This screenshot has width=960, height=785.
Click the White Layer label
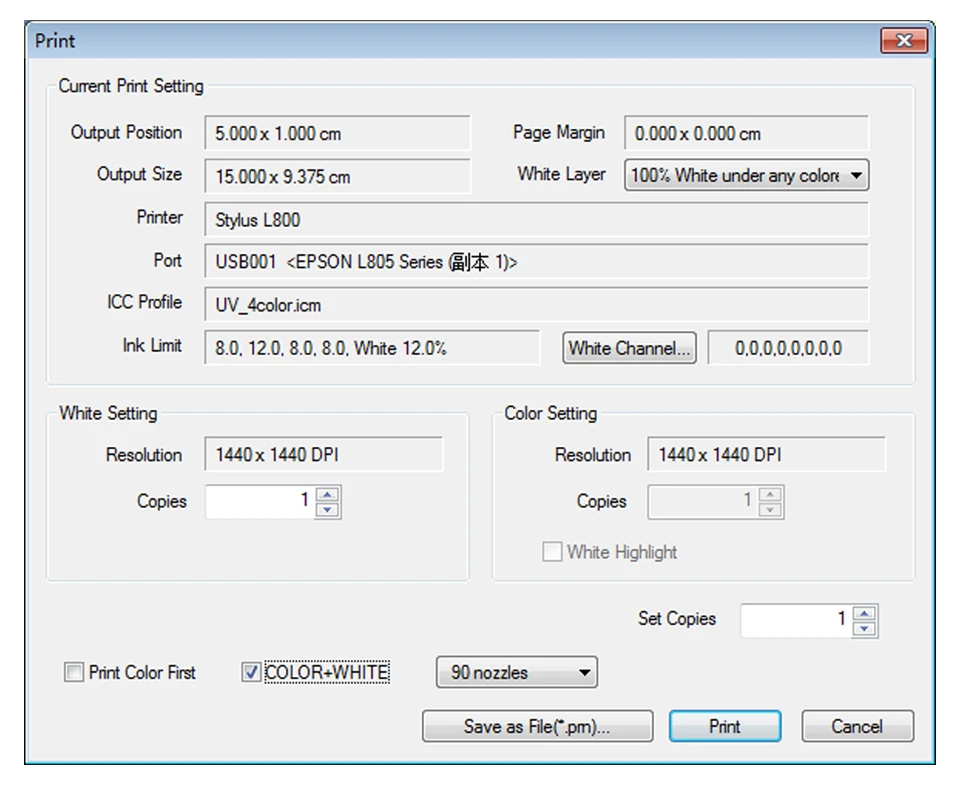(561, 175)
